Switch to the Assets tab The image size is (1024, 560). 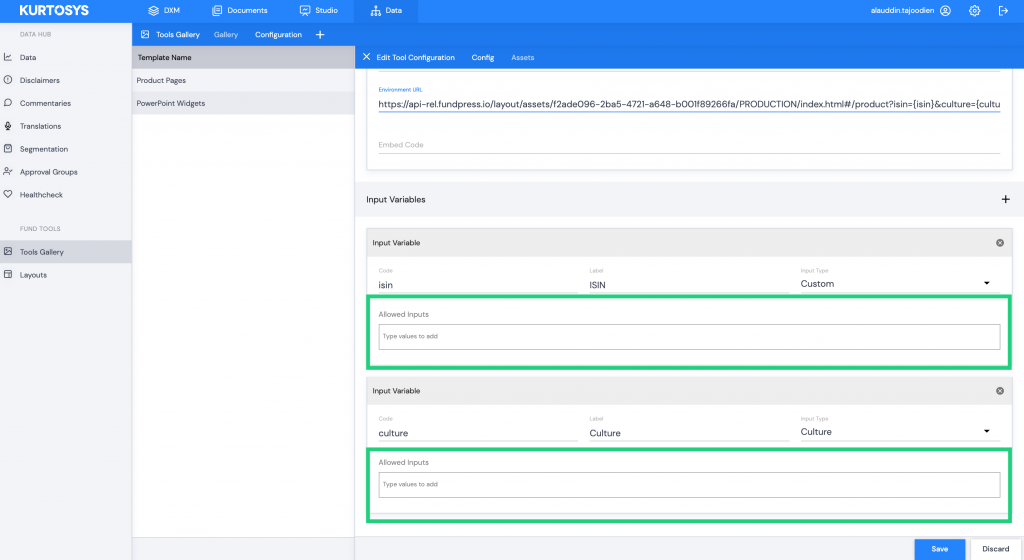click(x=522, y=57)
